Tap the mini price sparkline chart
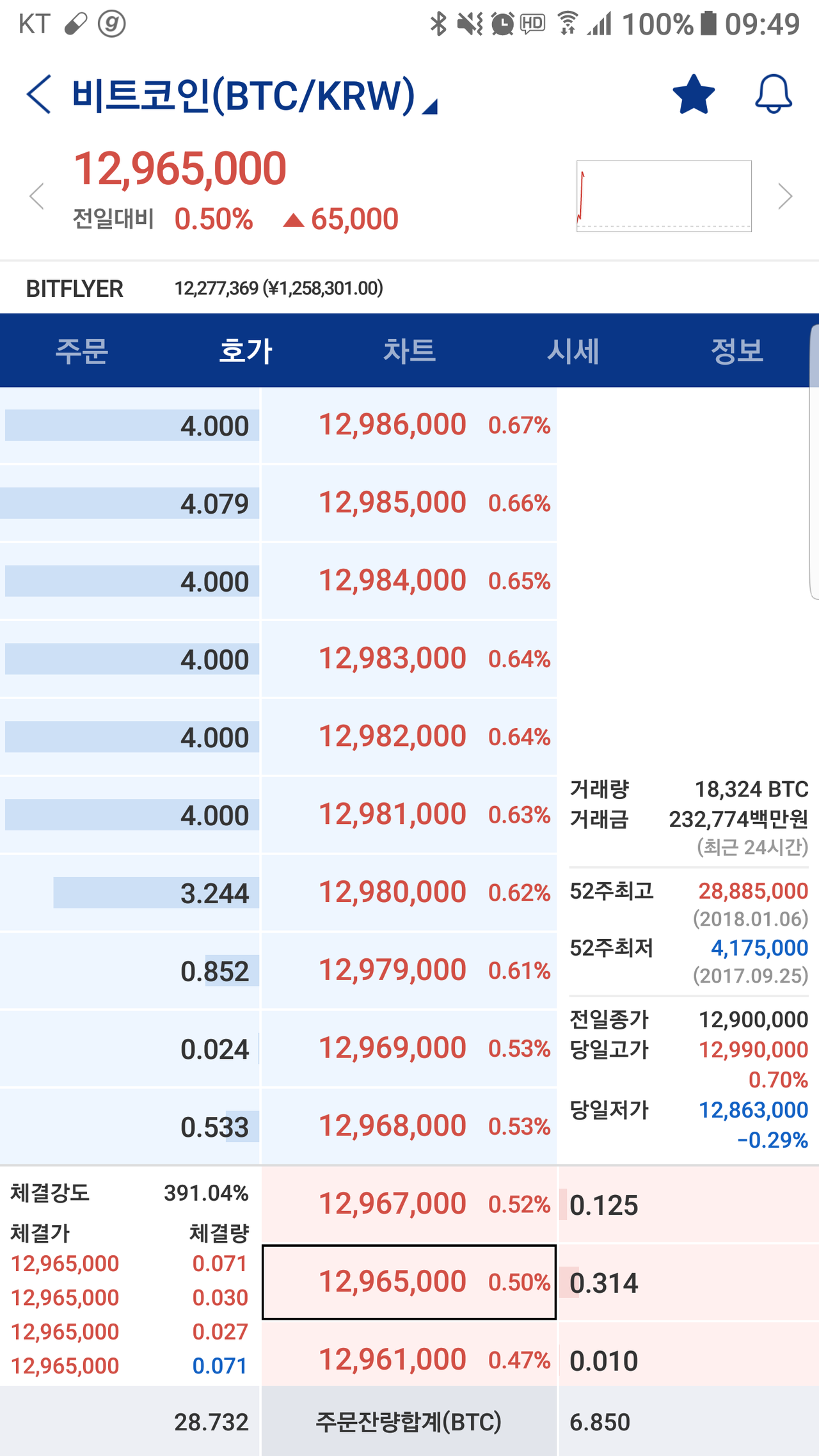The height and width of the screenshot is (1456, 819). point(664,194)
